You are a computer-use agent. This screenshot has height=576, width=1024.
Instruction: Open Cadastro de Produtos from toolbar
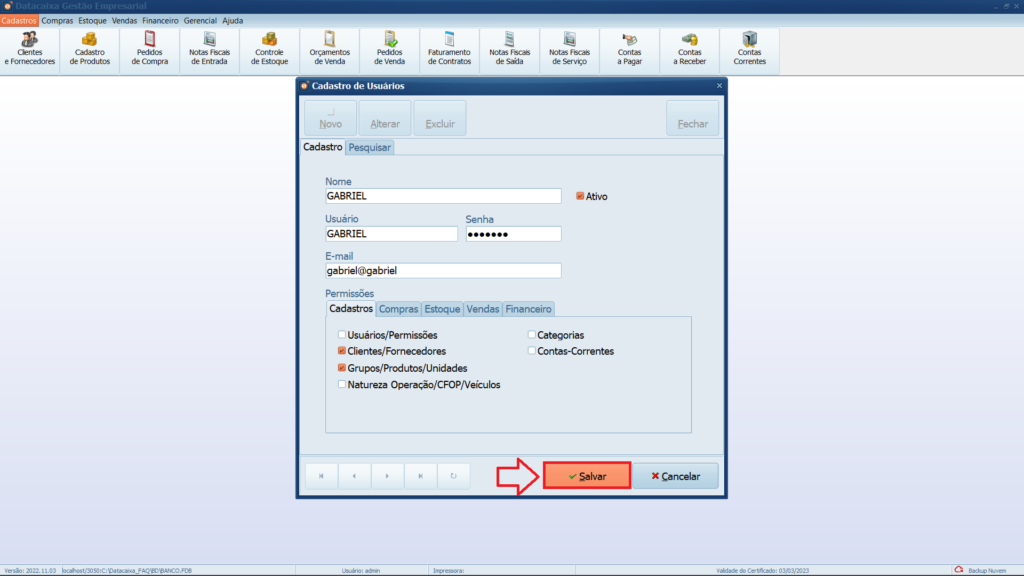[x=90, y=49]
